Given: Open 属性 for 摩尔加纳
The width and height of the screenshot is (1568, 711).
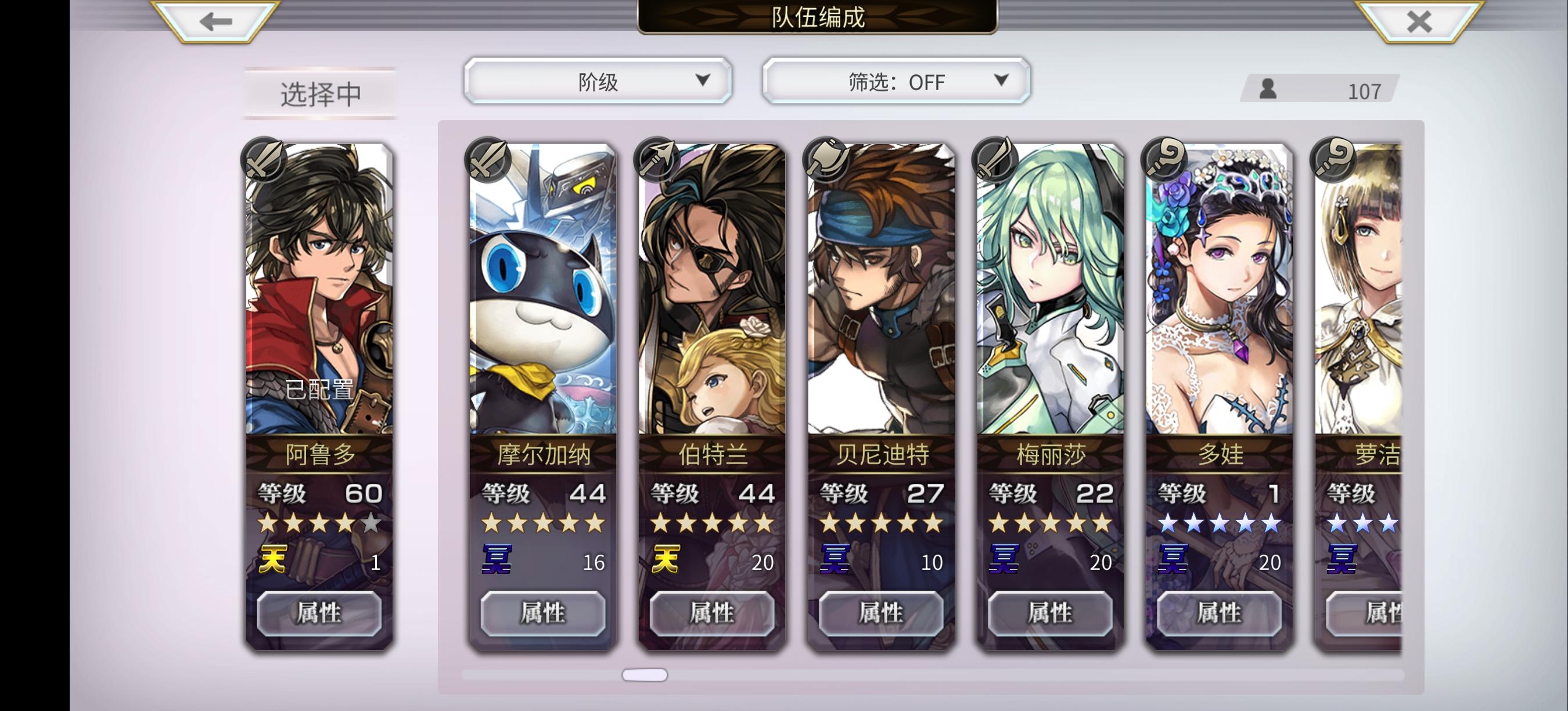Looking at the screenshot, I should pyautogui.click(x=543, y=612).
